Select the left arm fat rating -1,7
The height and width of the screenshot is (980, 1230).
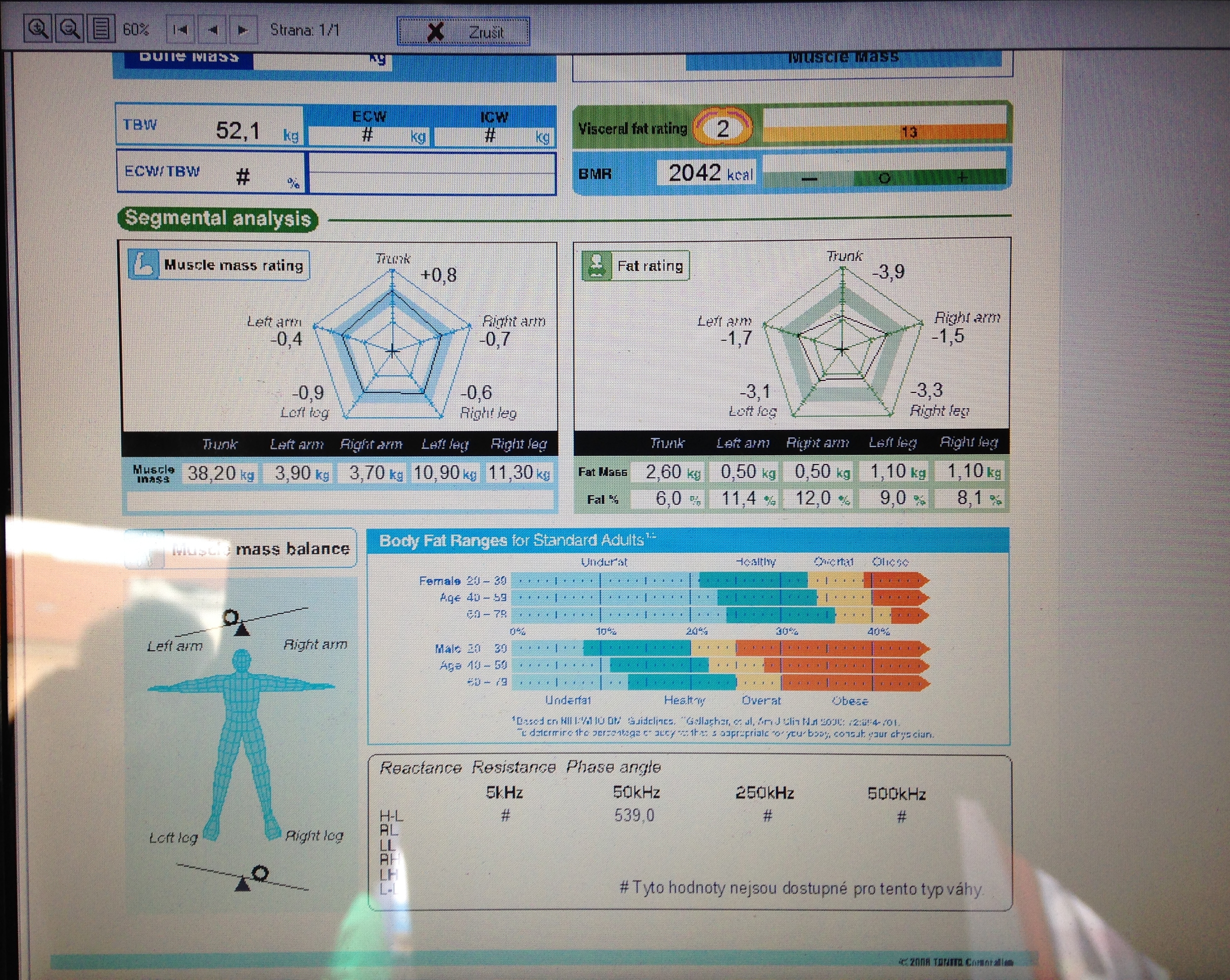click(x=736, y=339)
